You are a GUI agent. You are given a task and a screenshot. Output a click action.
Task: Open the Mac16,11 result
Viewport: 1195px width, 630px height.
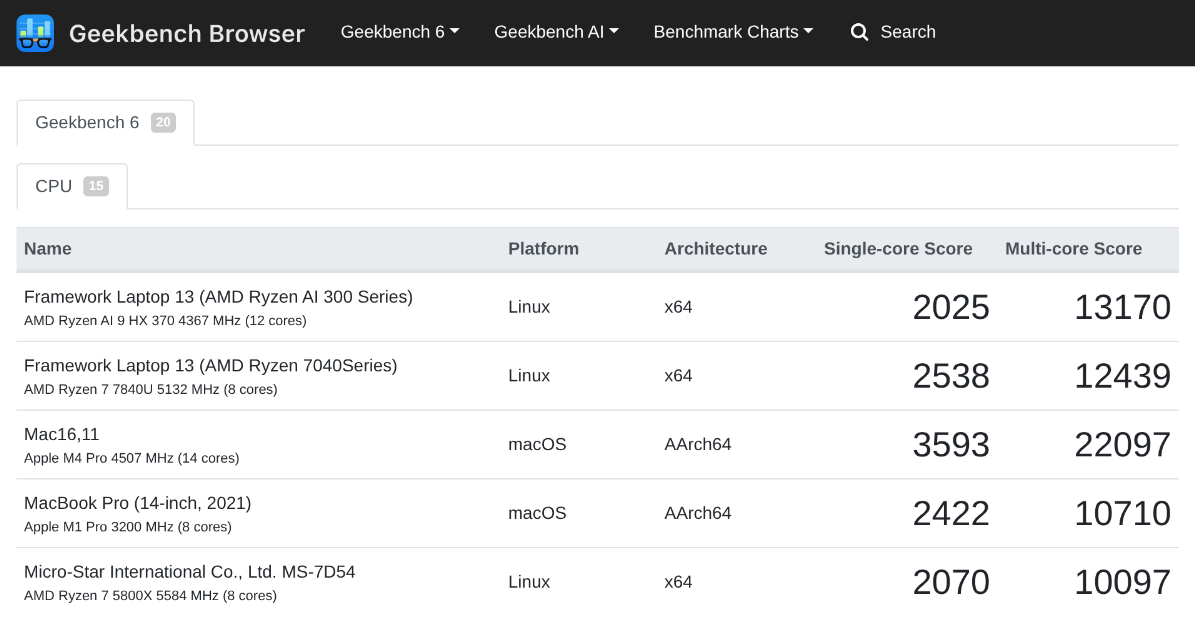point(62,434)
